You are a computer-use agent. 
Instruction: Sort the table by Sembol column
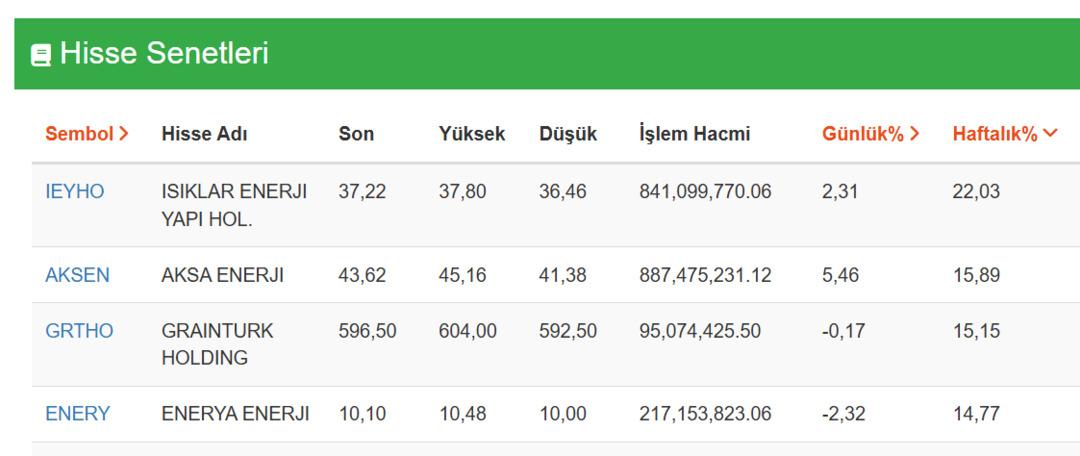tap(87, 134)
